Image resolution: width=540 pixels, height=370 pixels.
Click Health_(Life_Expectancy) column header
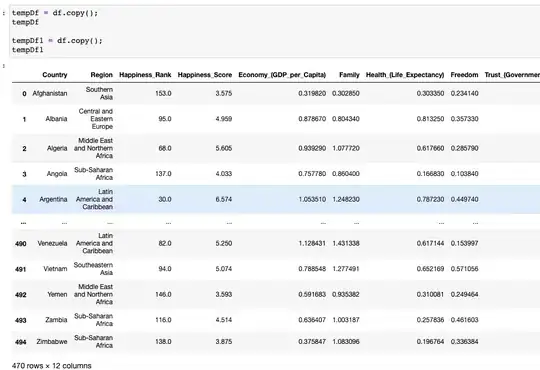(405, 75)
